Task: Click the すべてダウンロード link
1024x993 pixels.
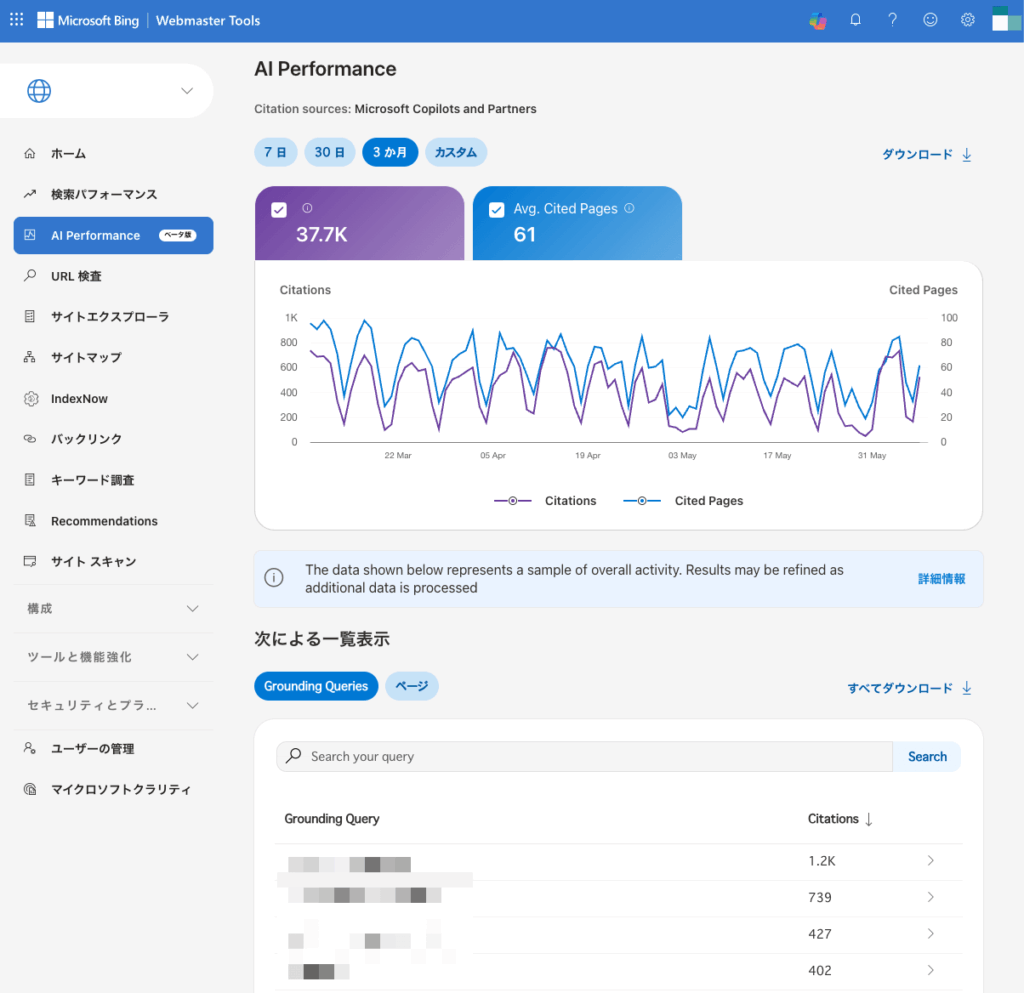Action: point(900,688)
